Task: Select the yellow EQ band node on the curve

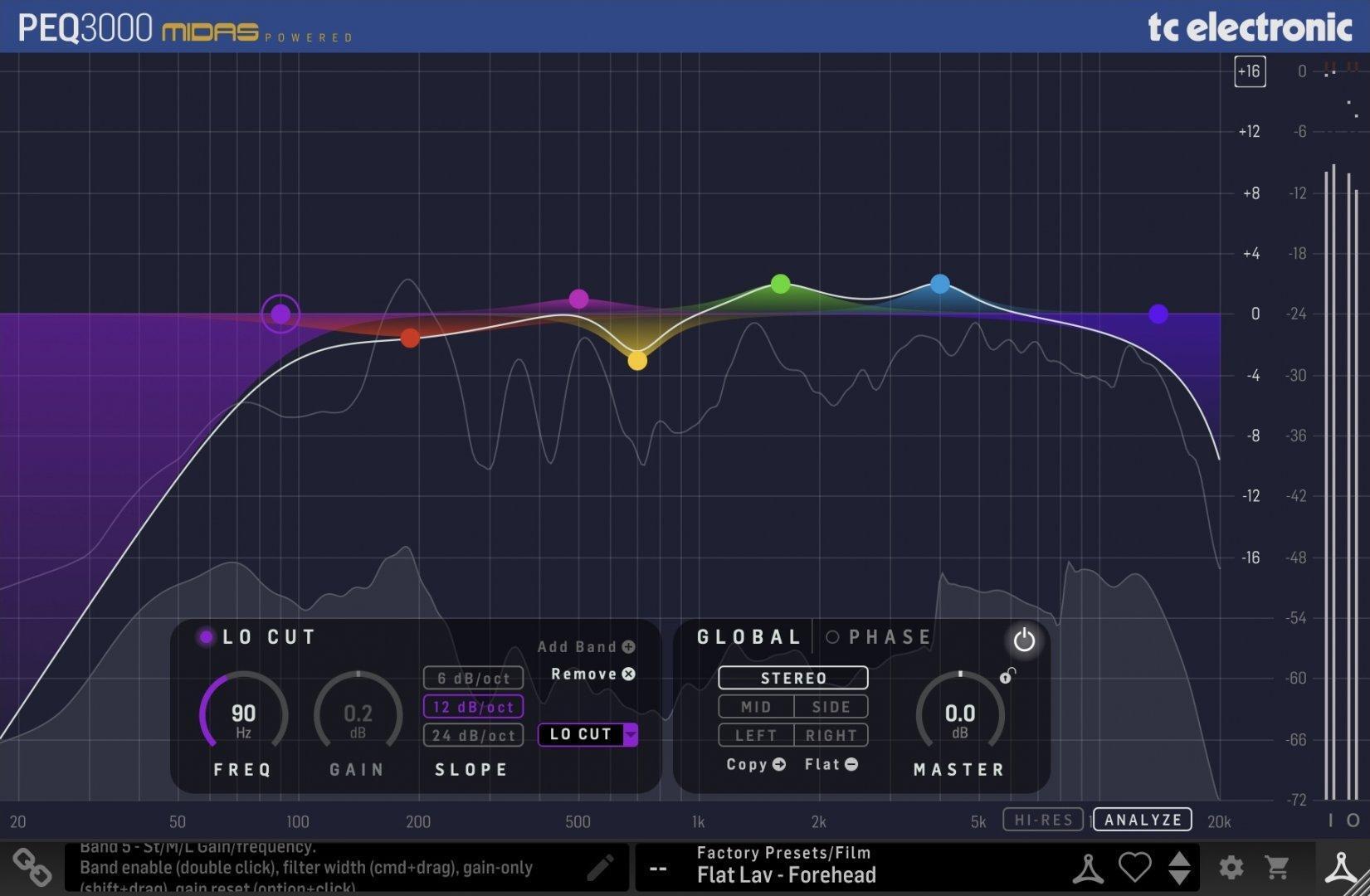Action: pyautogui.click(x=637, y=360)
